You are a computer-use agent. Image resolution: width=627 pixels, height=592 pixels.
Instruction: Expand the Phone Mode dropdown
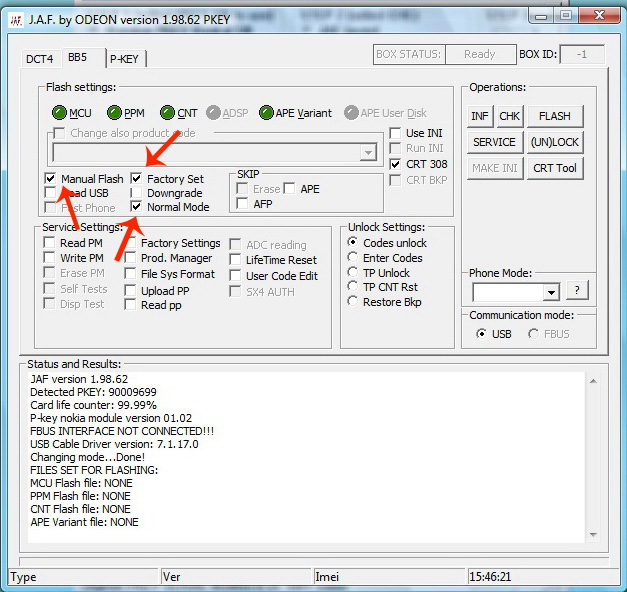(551, 292)
